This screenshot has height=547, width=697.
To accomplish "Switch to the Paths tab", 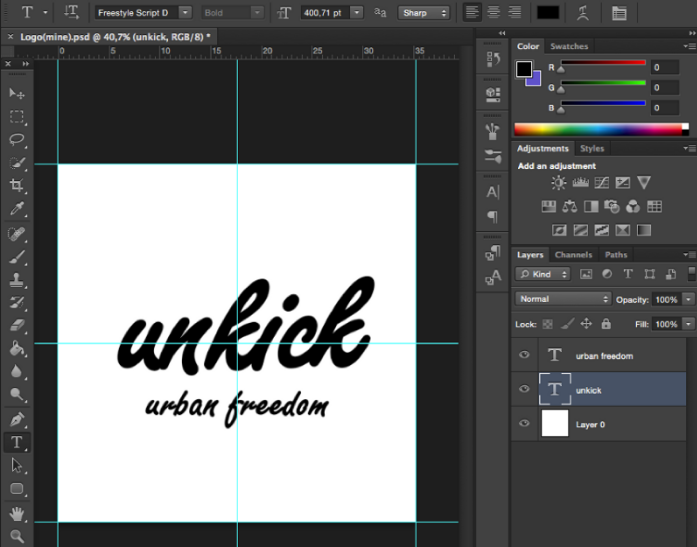I will click(x=616, y=255).
